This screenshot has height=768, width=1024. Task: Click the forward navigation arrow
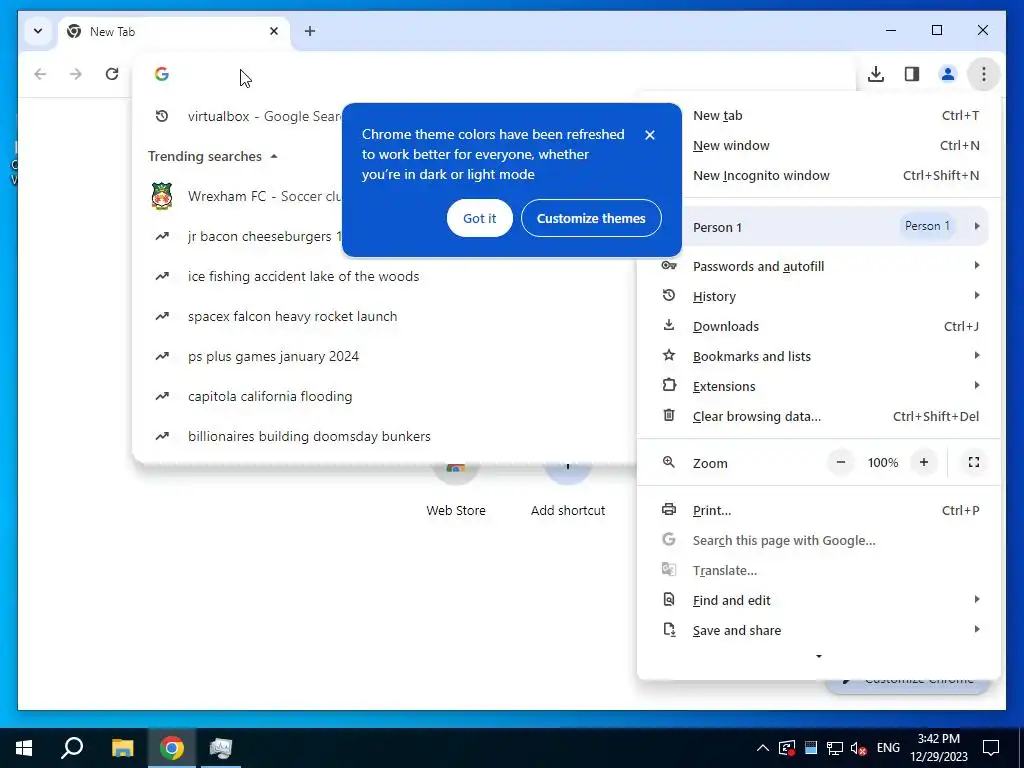pyautogui.click(x=76, y=74)
